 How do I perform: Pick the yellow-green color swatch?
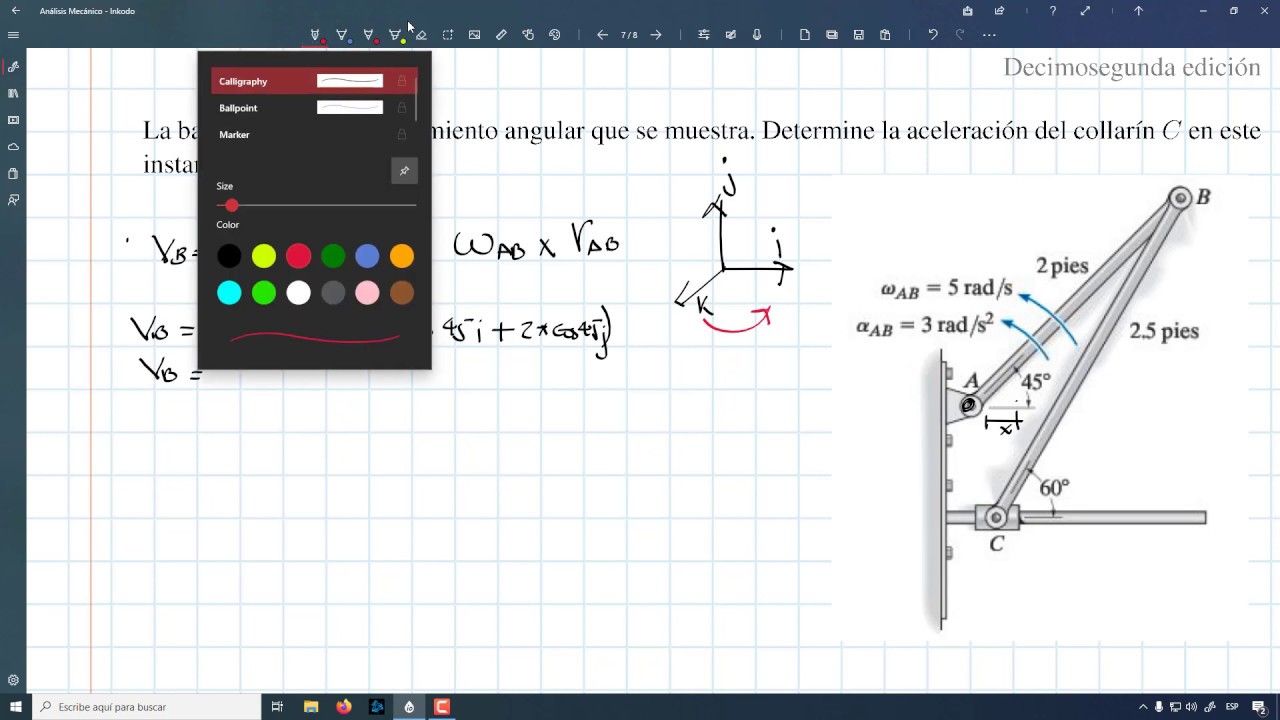[264, 256]
